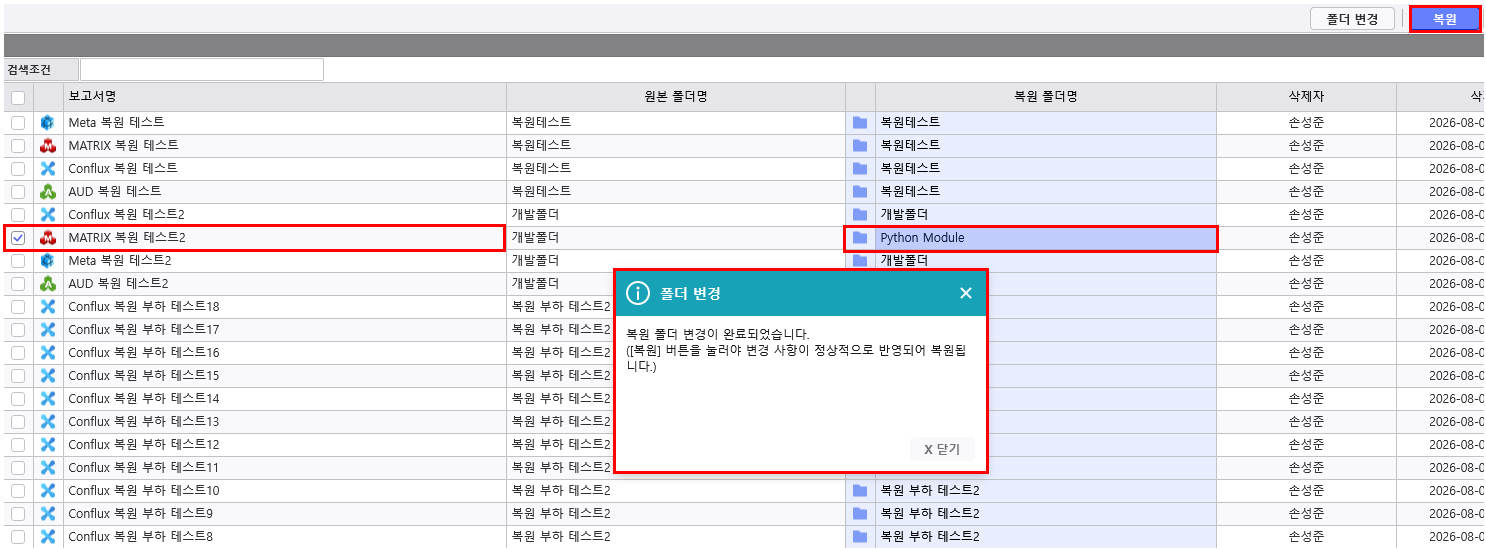
Task: Uncheck the MATRIX 복원 테스트2 row checkbox
Action: click(x=18, y=238)
